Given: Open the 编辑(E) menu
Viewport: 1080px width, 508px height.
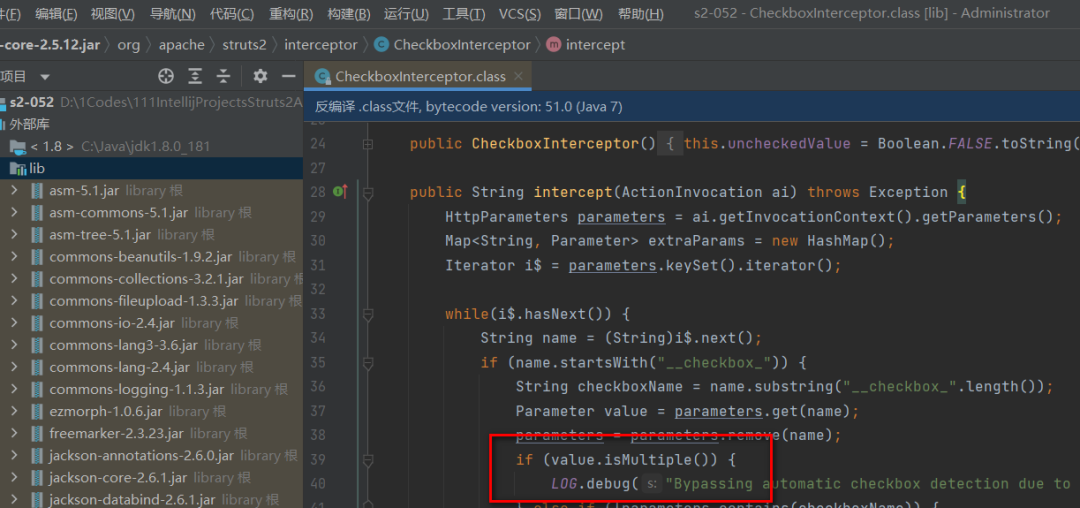Looking at the screenshot, I should tap(56, 14).
